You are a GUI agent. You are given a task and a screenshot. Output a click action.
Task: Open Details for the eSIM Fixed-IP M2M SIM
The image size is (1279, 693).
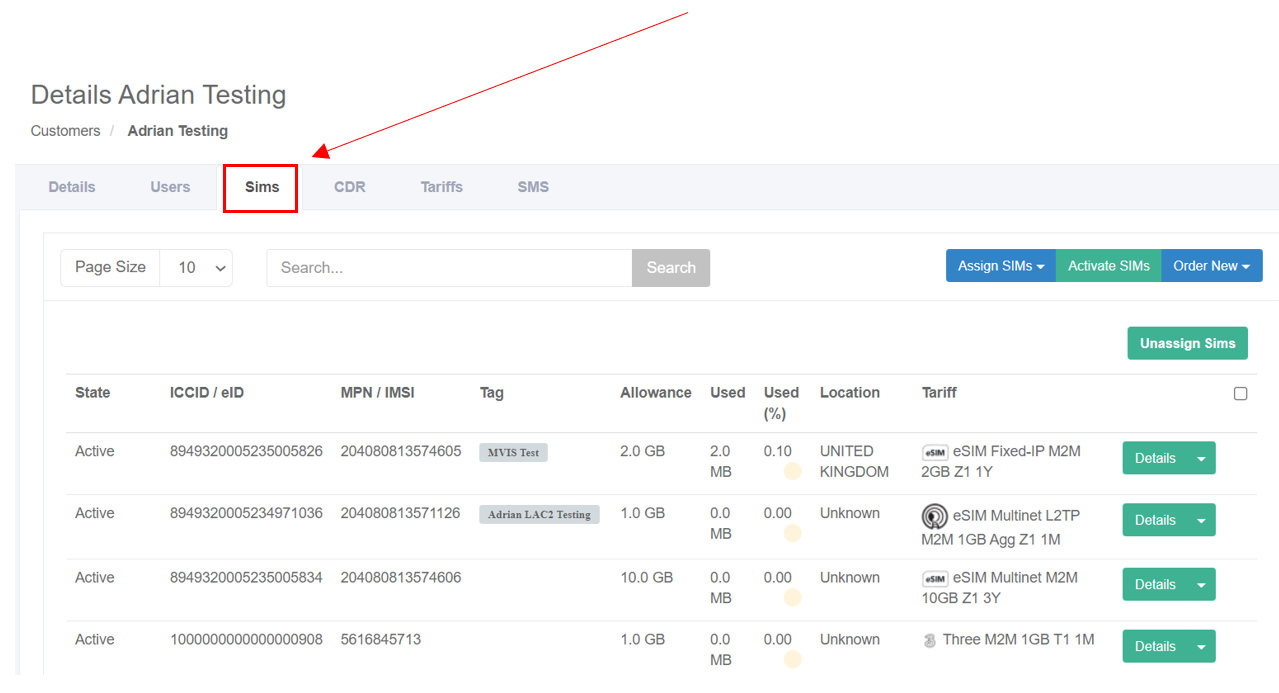click(x=1155, y=458)
